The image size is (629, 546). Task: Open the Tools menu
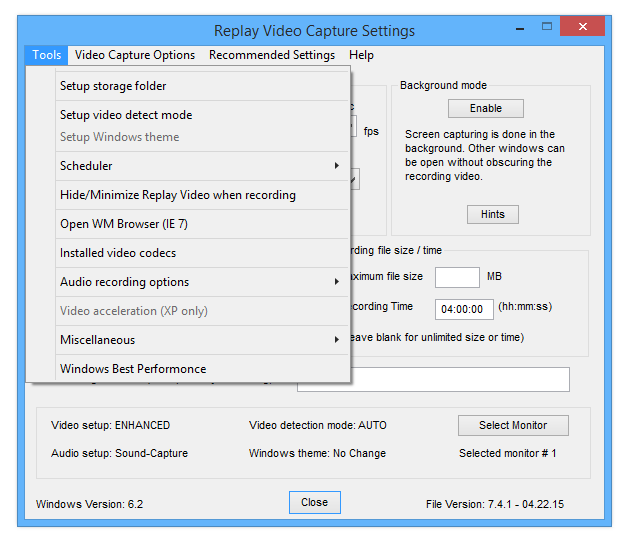pos(47,55)
